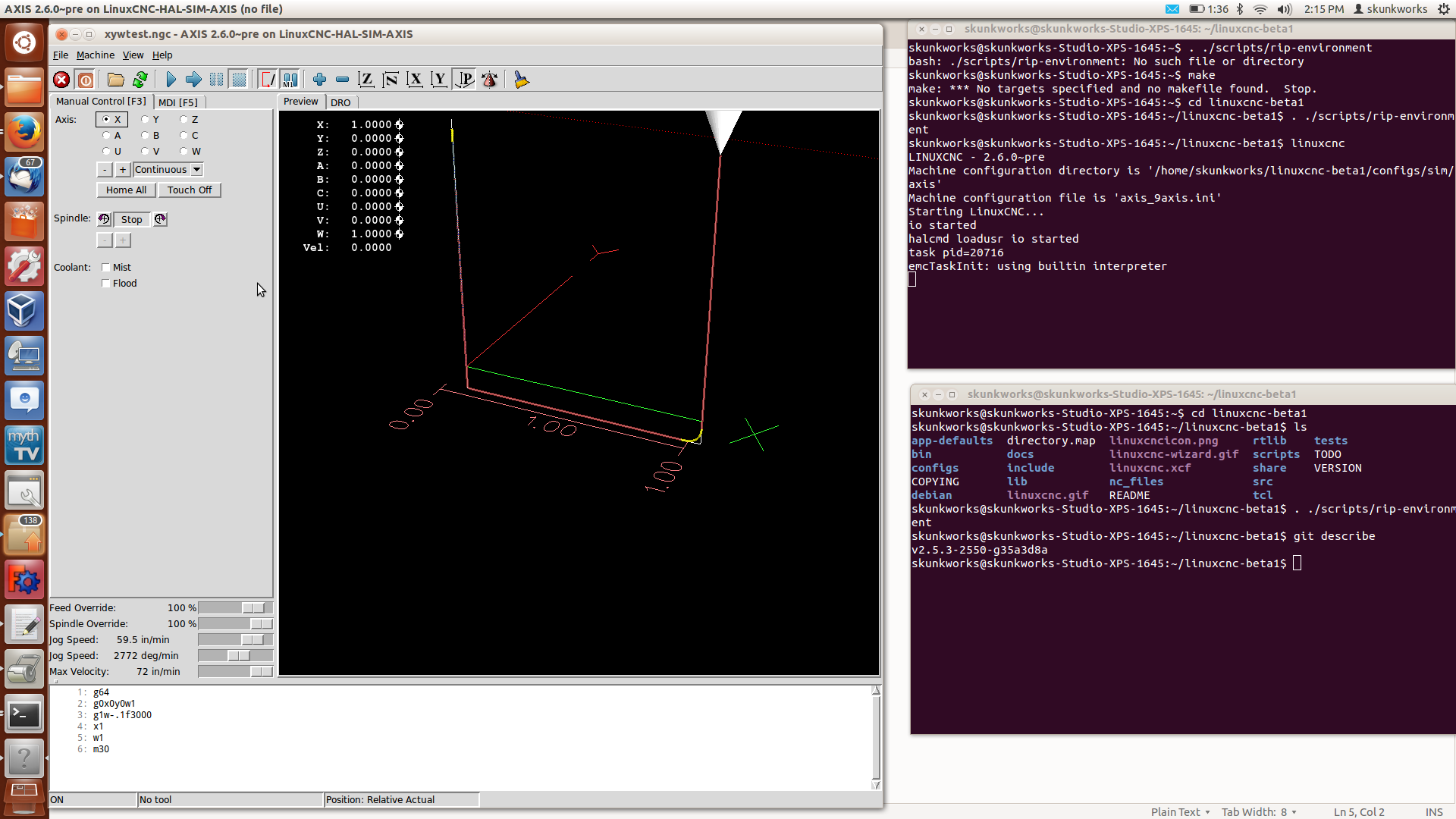1456x819 pixels.
Task: Zoom out using the blue minus icon
Action: coord(342,80)
